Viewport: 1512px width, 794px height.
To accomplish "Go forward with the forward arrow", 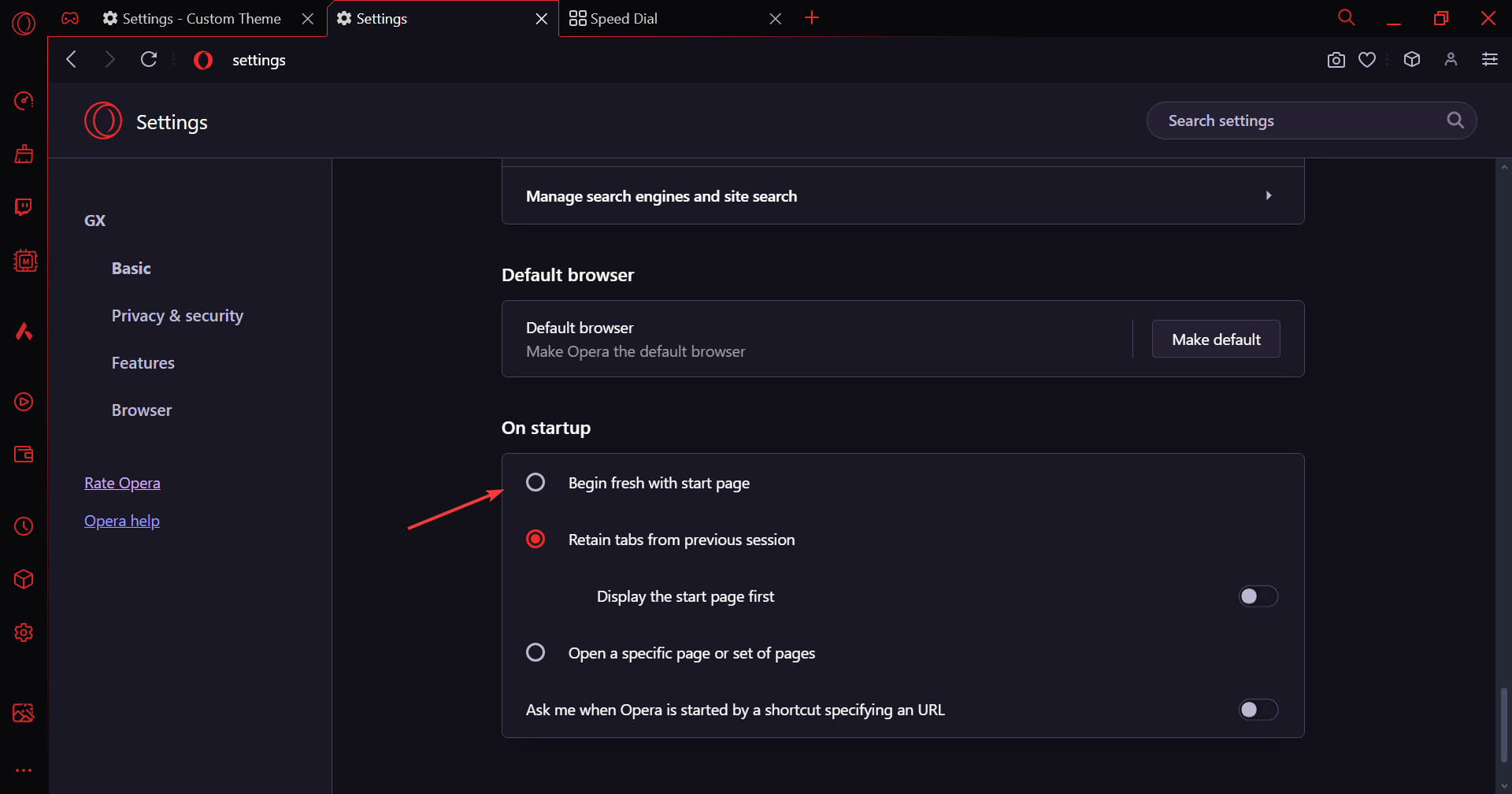I will (109, 59).
